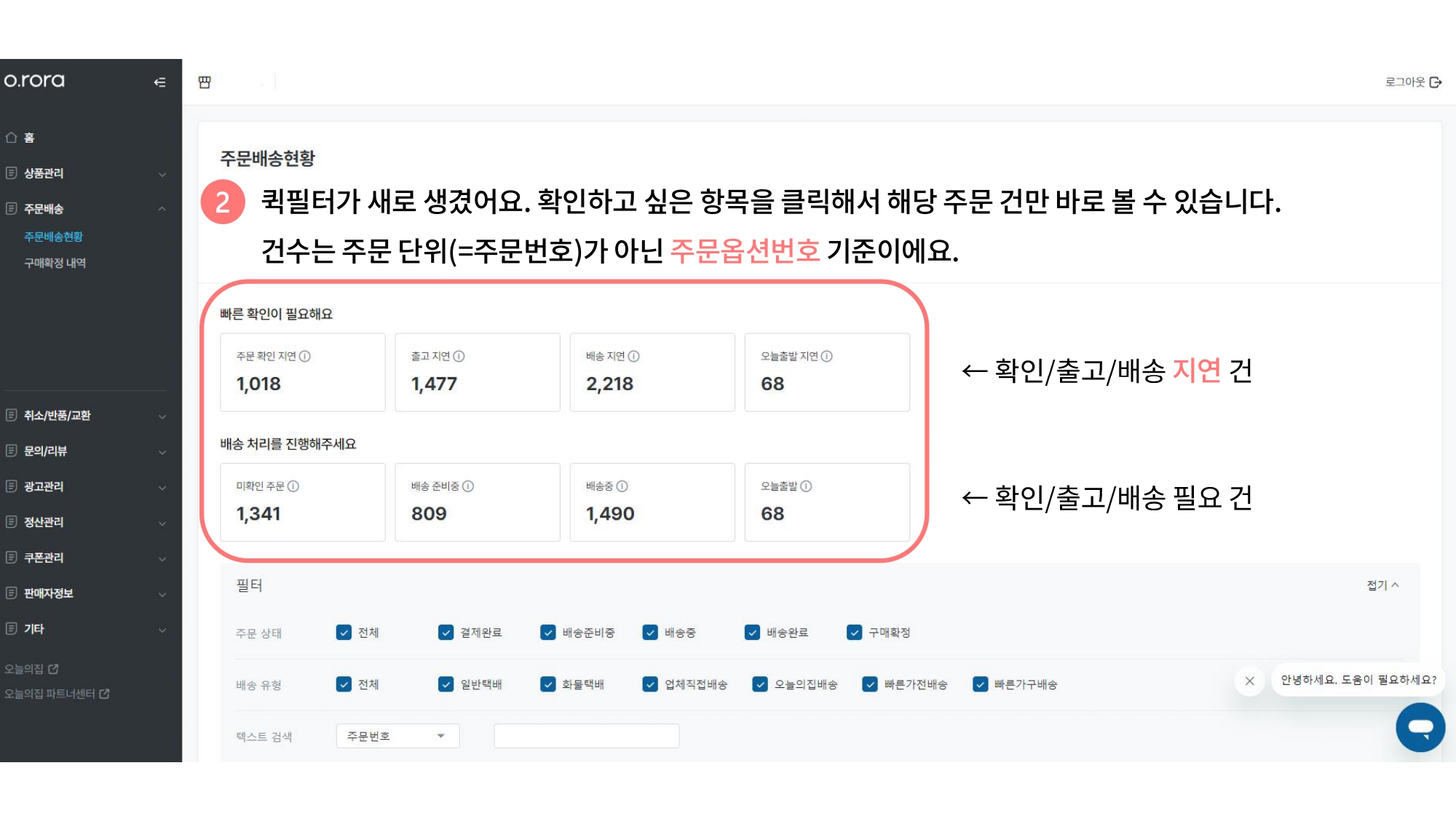This screenshot has height=819, width=1456.
Task: Click info icon next to 배송 지연
Action: tap(634, 356)
